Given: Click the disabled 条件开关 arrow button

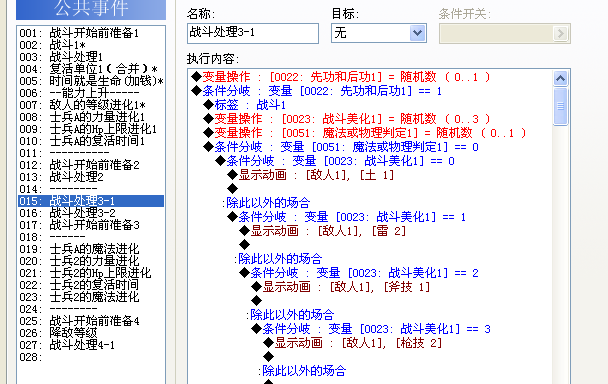Looking at the screenshot, I should [x=560, y=33].
